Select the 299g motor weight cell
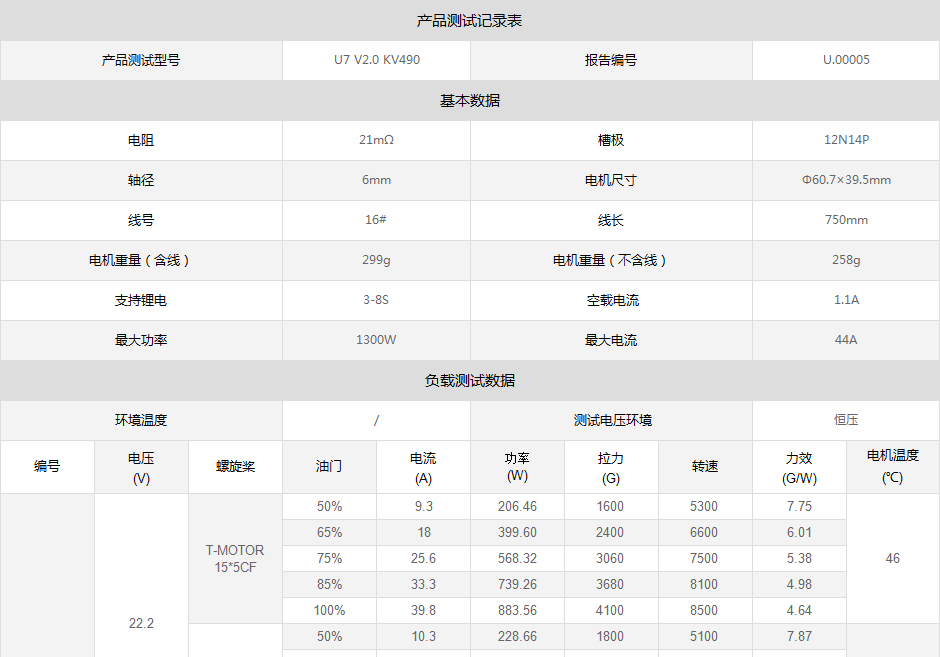Viewport: 940px width, 657px height. coord(376,260)
